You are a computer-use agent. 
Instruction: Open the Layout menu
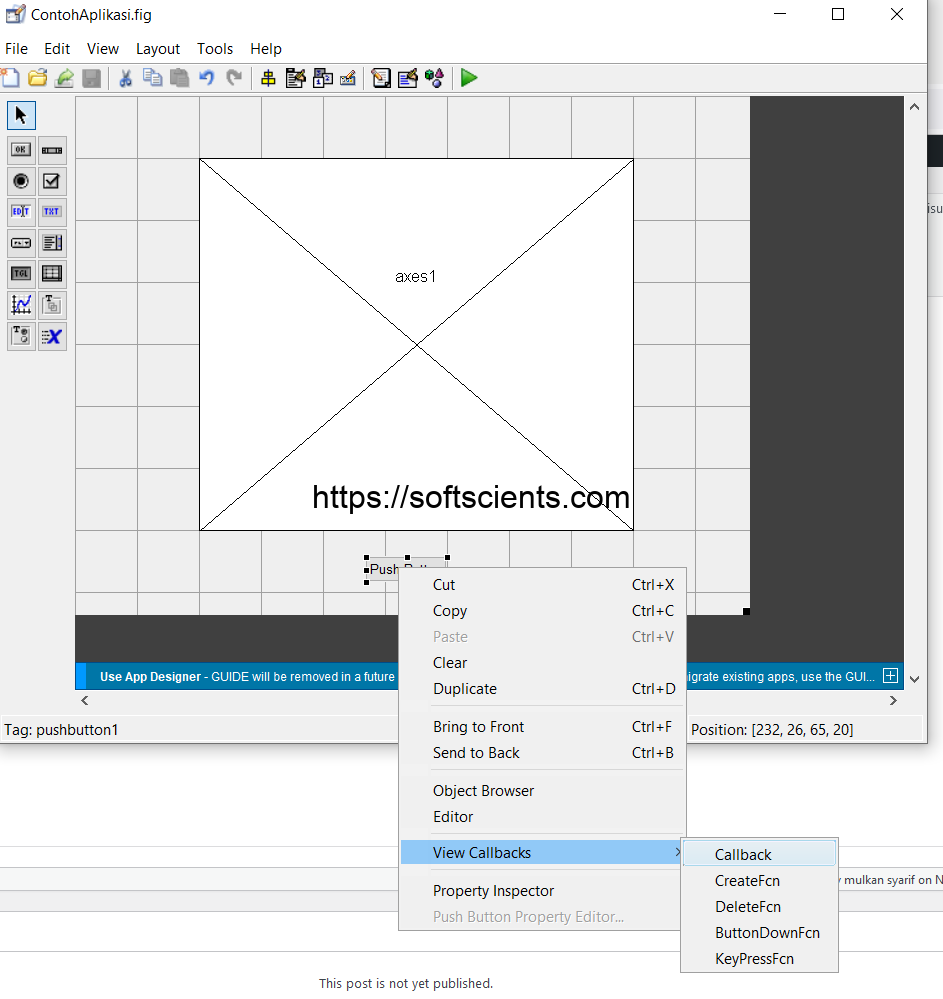point(158,48)
